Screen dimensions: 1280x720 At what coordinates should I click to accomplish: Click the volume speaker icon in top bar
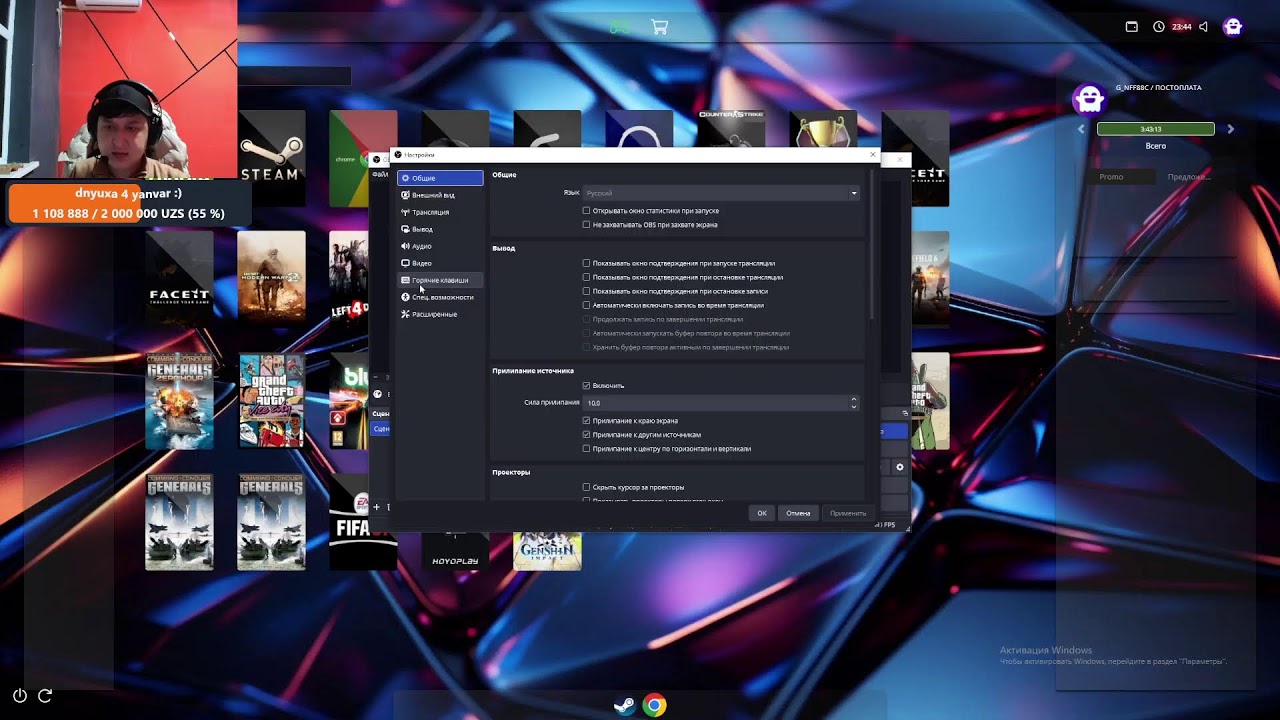[1203, 27]
